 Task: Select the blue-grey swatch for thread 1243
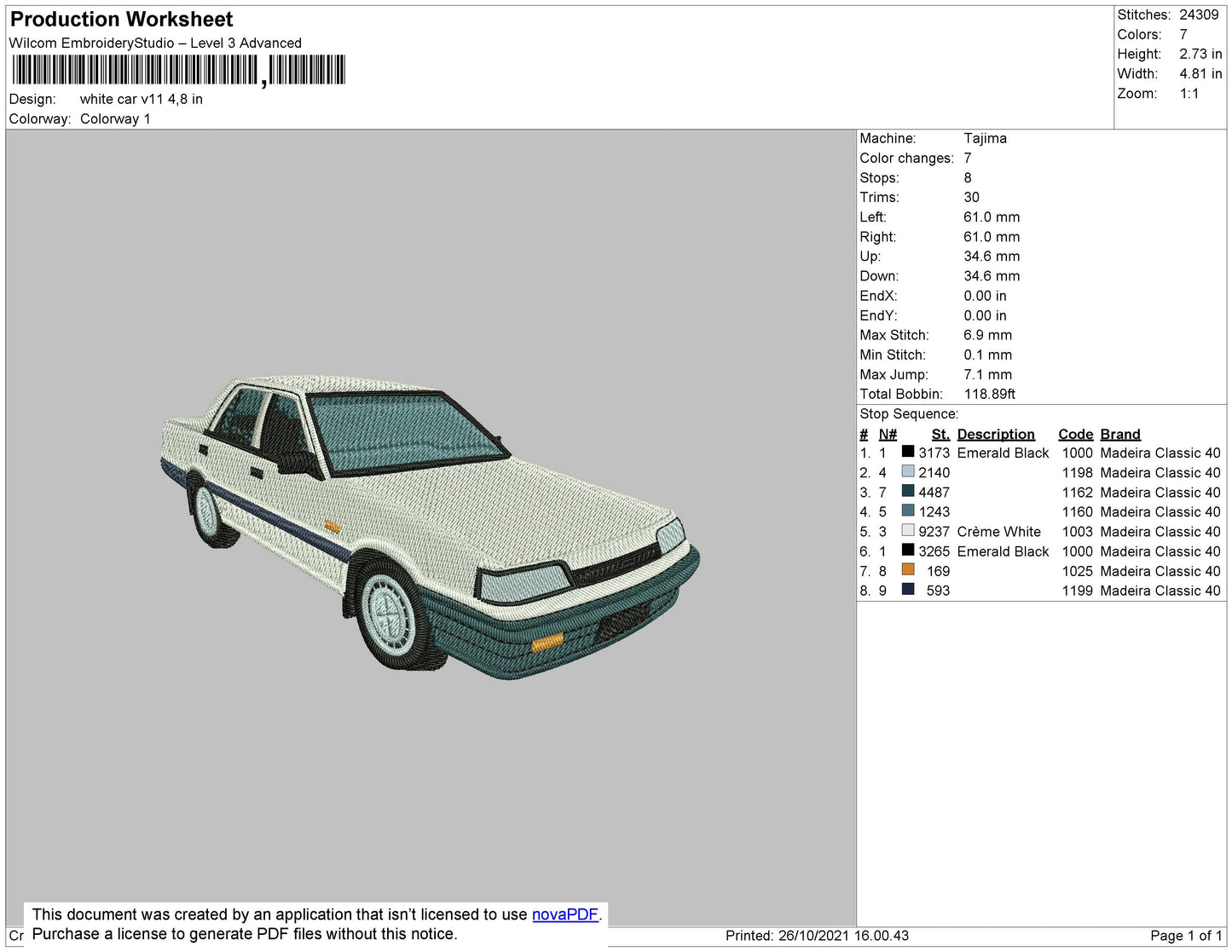tap(908, 511)
